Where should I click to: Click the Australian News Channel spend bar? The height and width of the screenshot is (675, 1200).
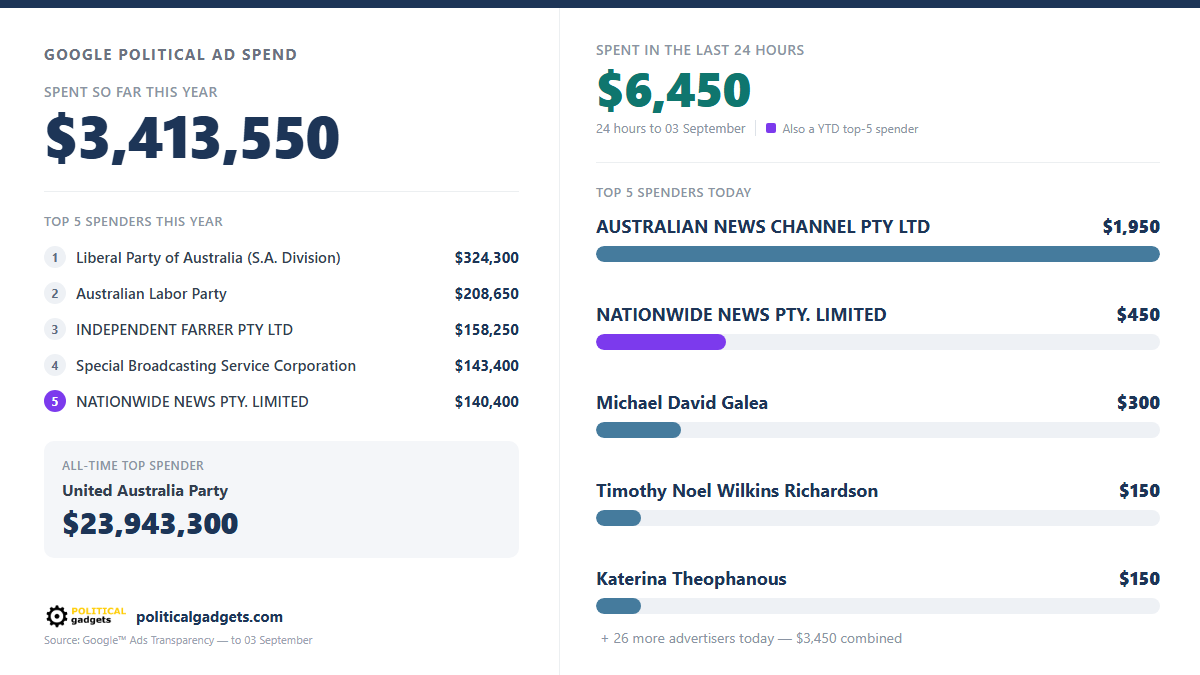pos(878,254)
